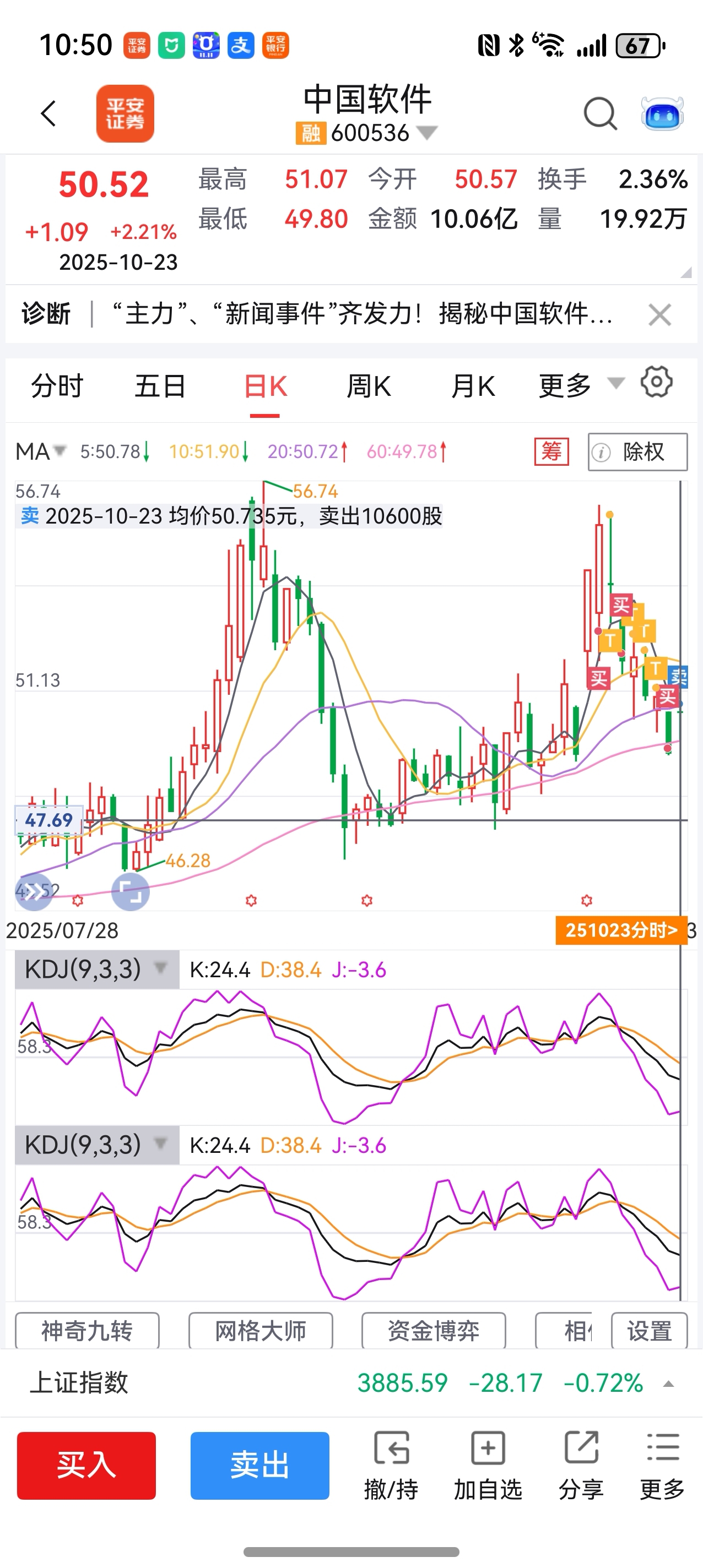703x1568 pixels.
Task: Tap the 换手 2.36% turnover value
Action: (653, 179)
